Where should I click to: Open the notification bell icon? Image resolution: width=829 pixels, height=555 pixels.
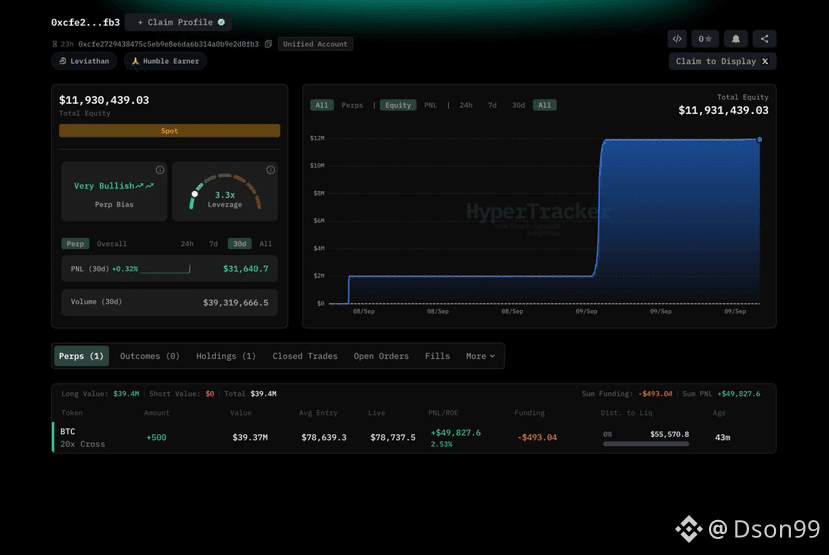(735, 39)
